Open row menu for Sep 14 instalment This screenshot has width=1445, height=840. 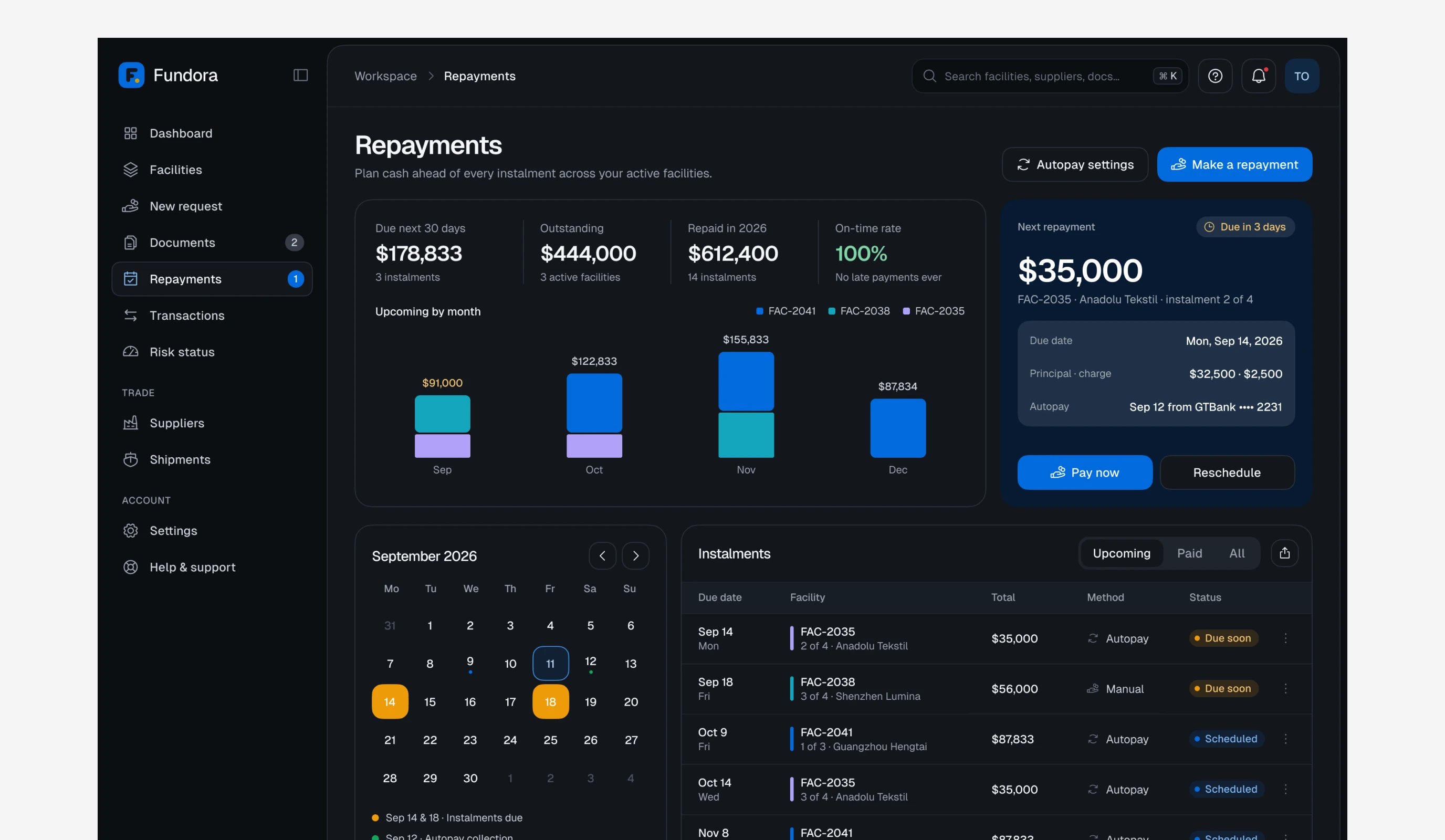point(1285,638)
